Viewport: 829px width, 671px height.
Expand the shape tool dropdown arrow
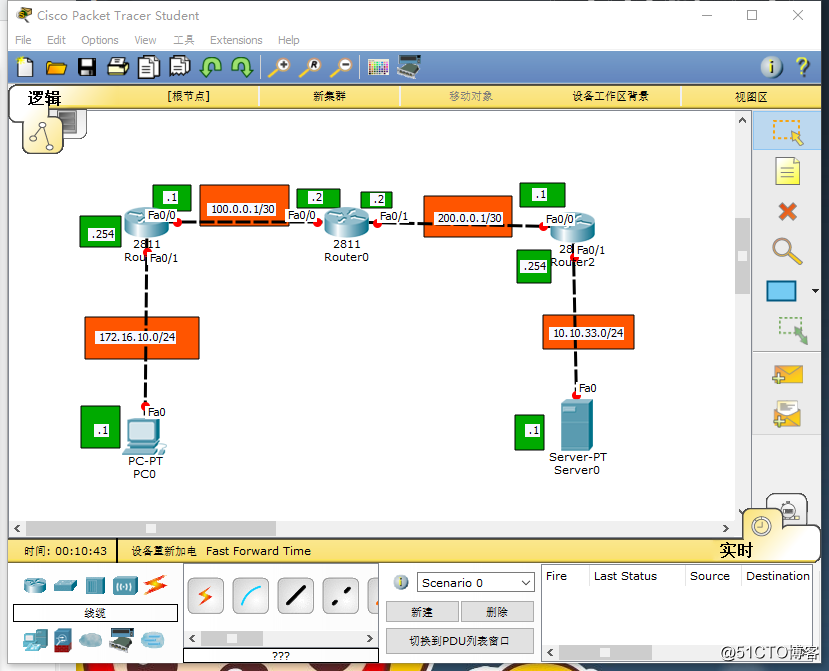click(815, 291)
